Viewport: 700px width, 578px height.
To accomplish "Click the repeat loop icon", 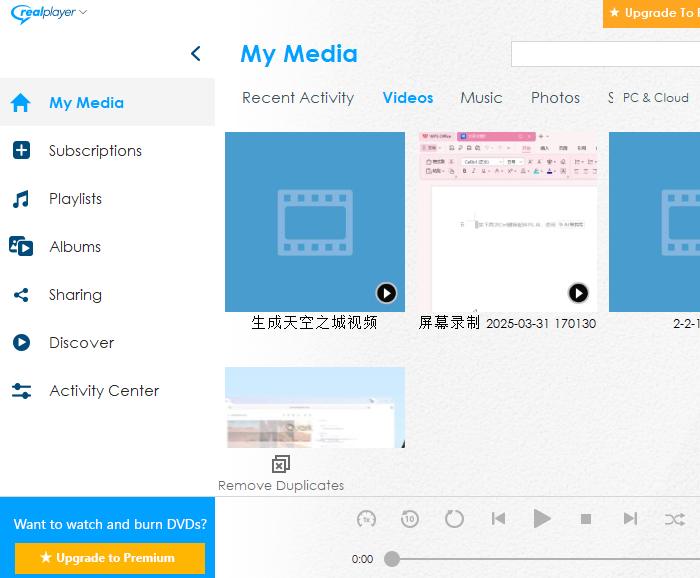I will click(x=454, y=519).
